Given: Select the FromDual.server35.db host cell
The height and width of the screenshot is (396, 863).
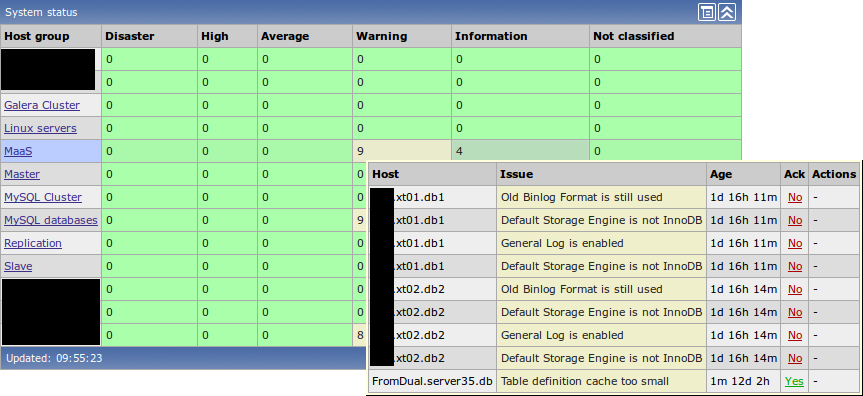Looking at the screenshot, I should click(433, 381).
